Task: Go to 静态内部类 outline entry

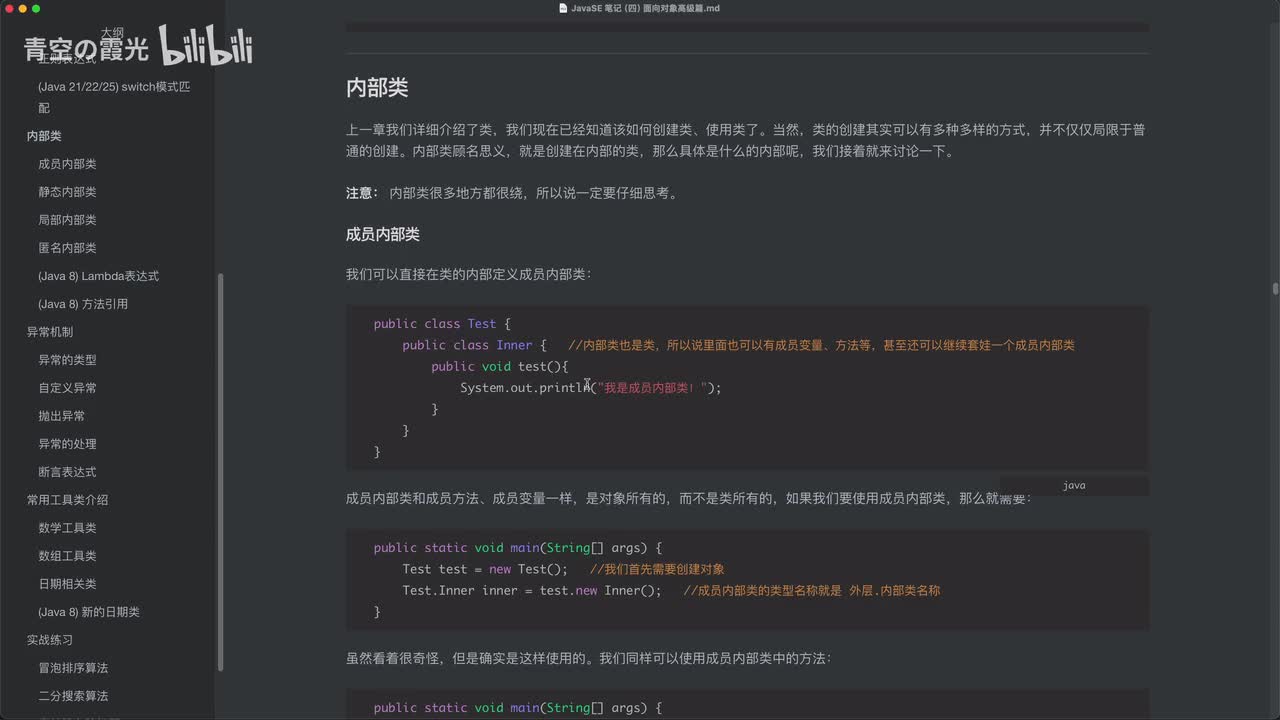Action: click(x=67, y=192)
